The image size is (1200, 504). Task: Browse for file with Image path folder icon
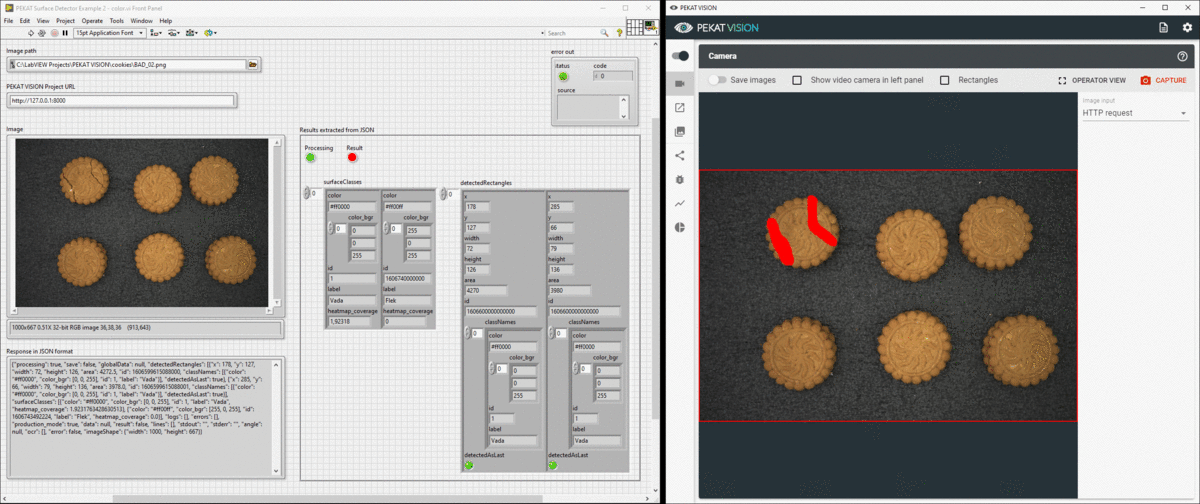tap(253, 65)
